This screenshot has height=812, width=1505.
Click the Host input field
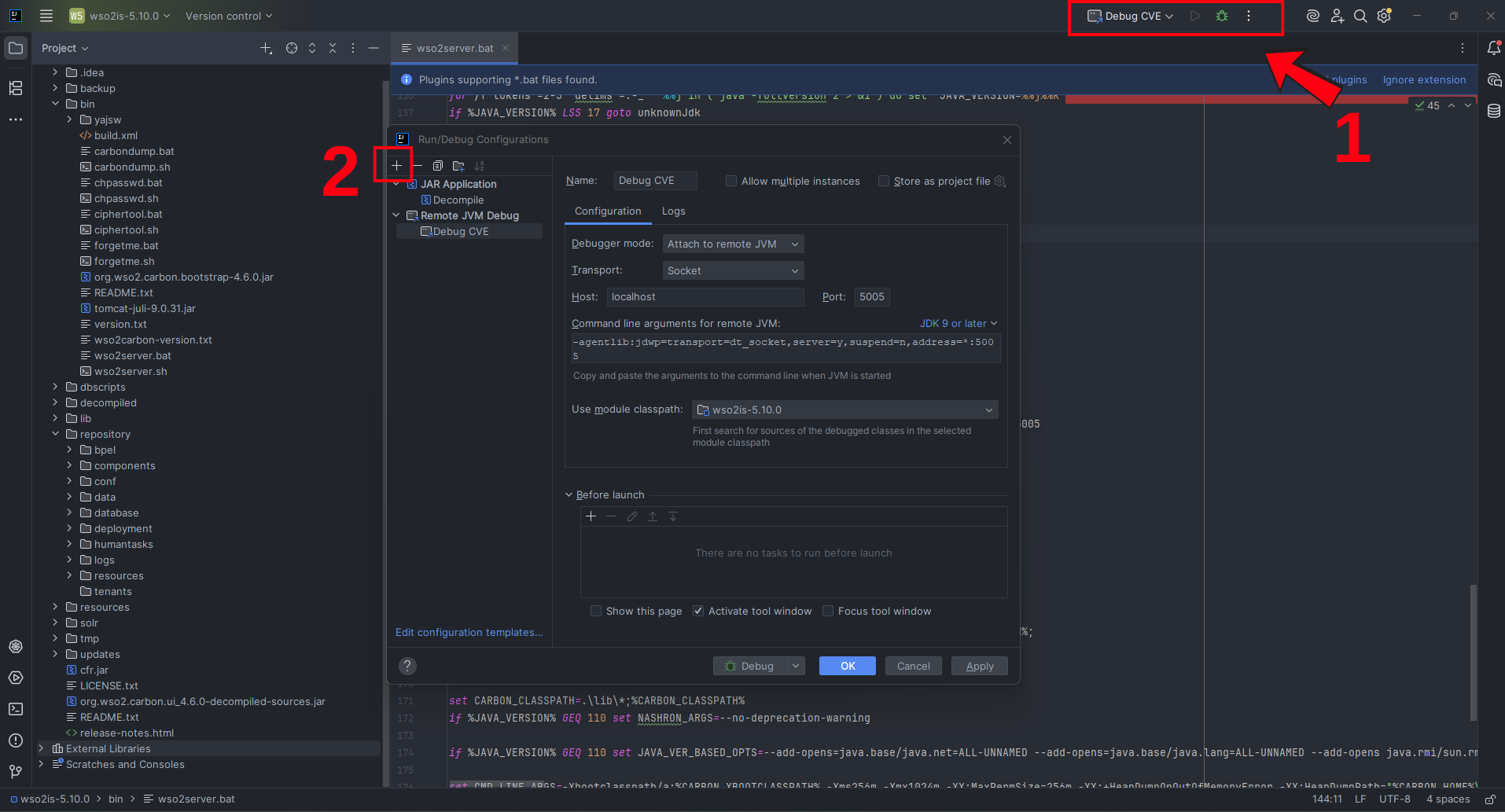coord(705,297)
